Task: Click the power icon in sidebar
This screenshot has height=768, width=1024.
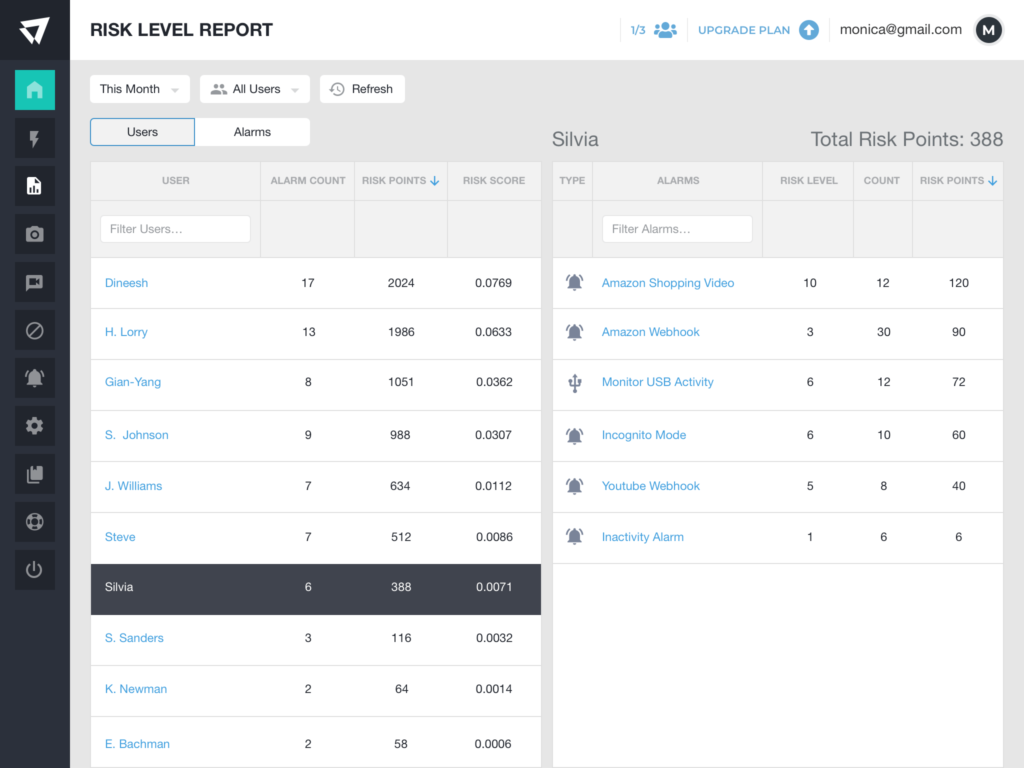Action: click(34, 570)
